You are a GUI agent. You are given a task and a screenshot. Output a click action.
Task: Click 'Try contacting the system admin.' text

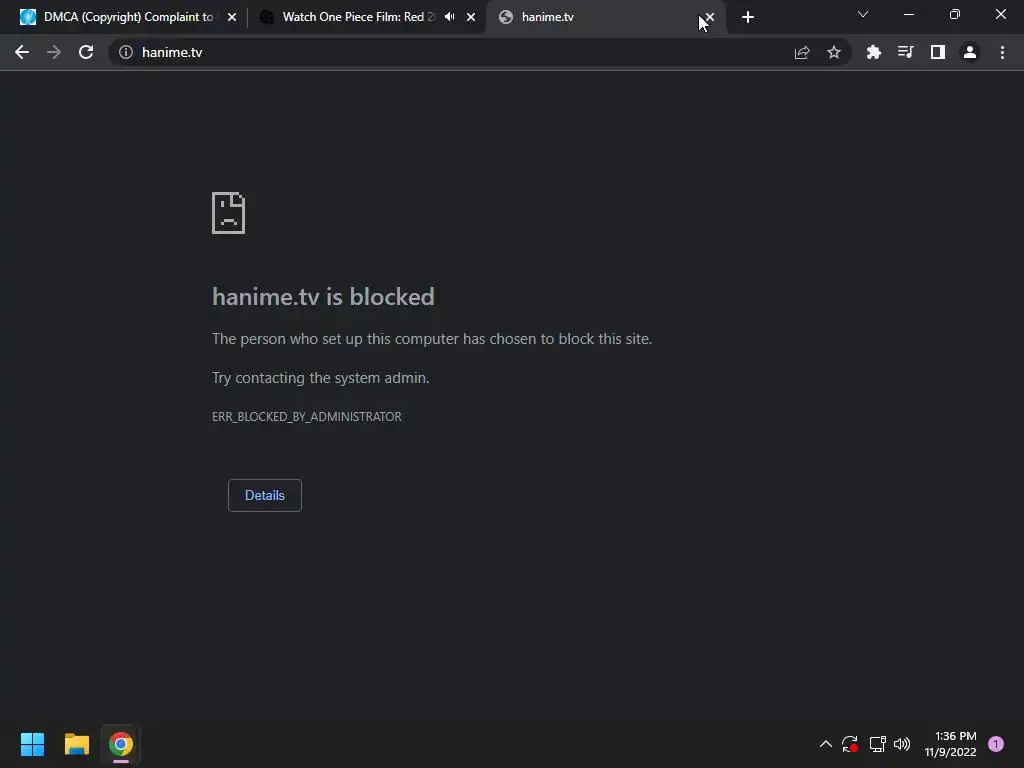point(321,377)
